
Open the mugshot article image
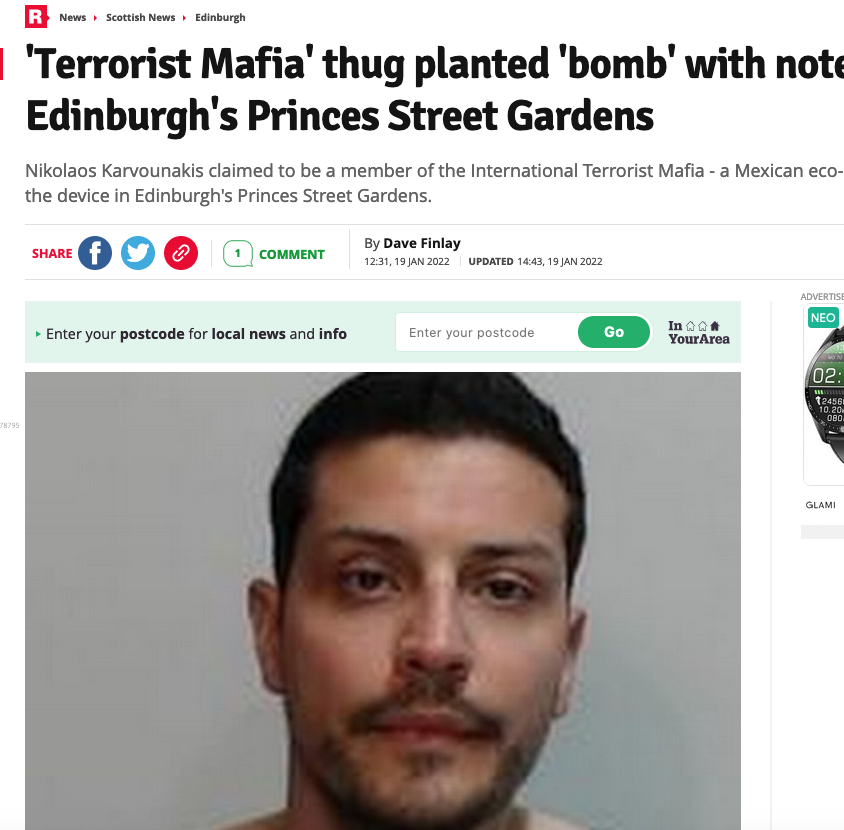pos(383,601)
